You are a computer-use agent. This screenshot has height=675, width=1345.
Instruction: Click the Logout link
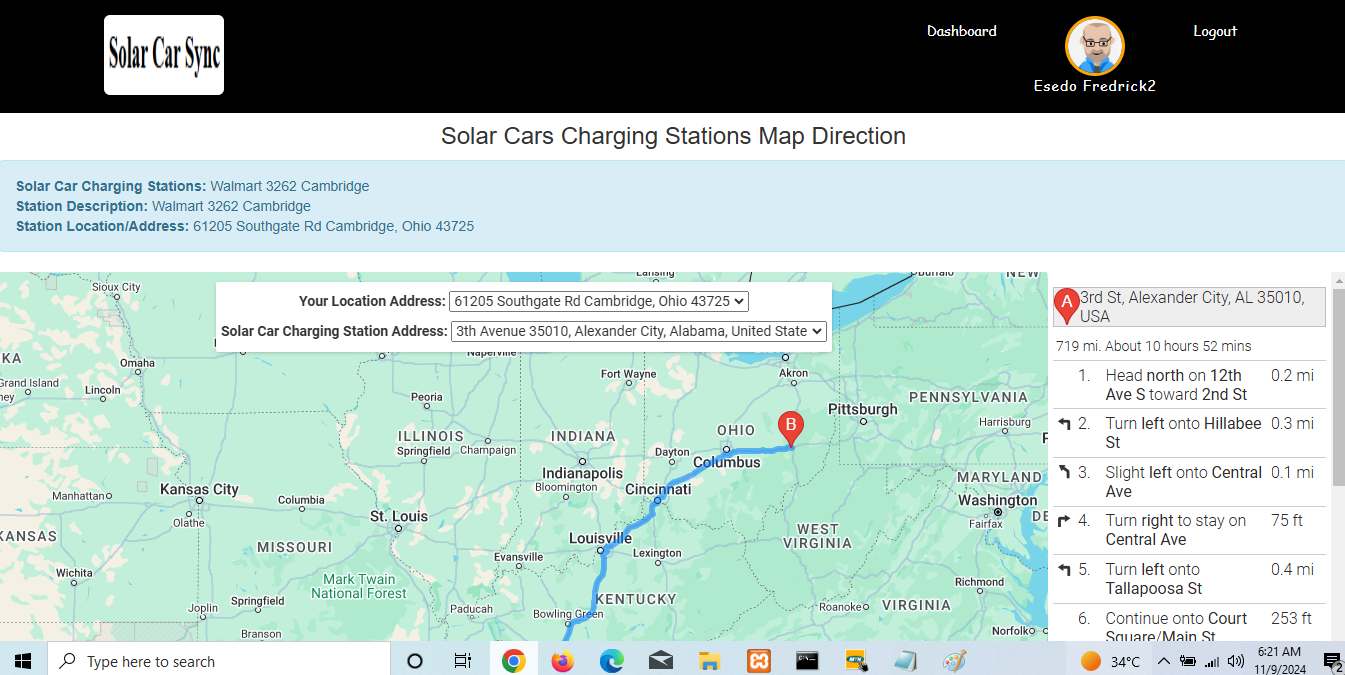1215,31
